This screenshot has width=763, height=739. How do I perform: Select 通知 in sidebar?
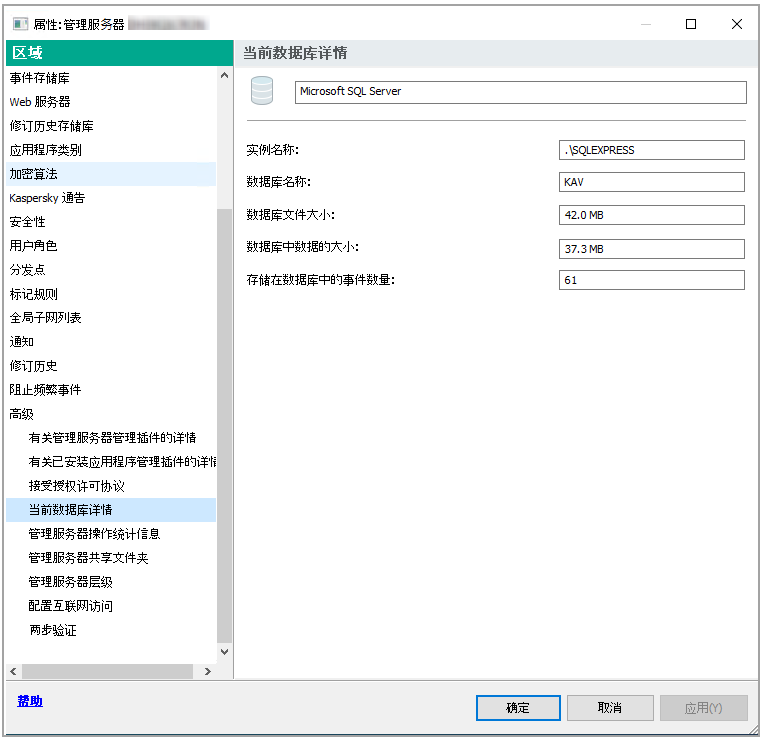111,342
